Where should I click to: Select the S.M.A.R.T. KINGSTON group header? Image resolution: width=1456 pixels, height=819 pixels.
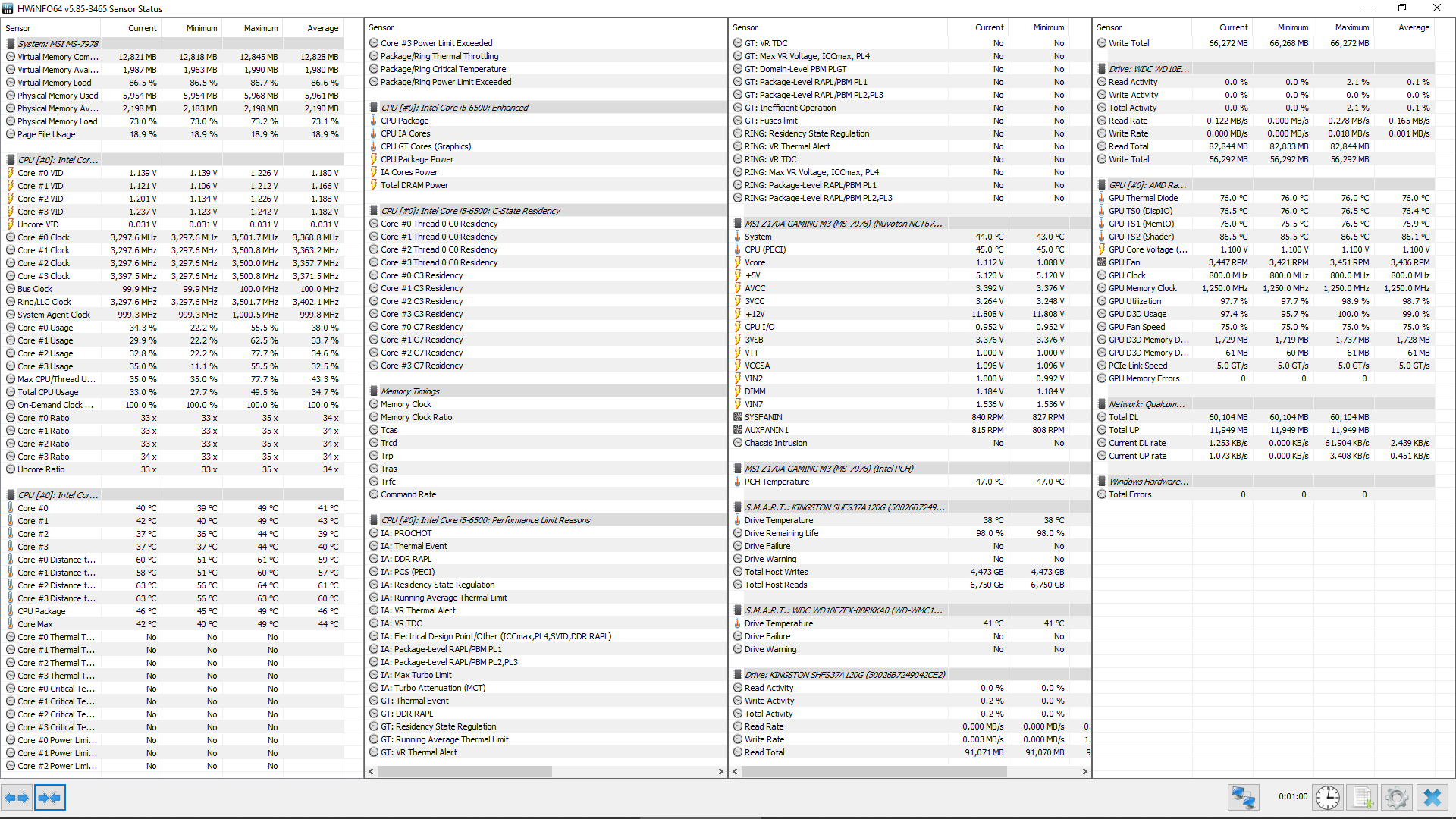point(910,507)
